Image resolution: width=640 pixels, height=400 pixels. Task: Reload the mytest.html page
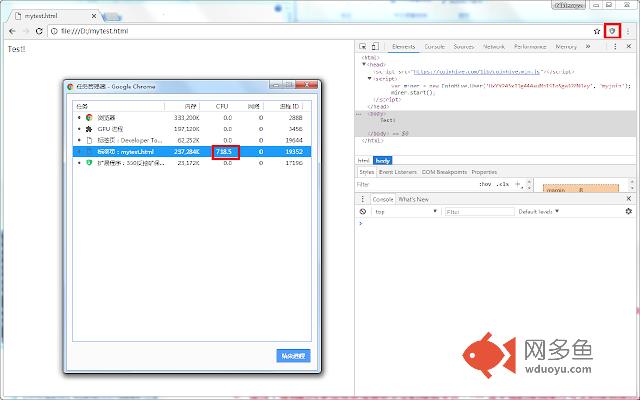point(39,31)
